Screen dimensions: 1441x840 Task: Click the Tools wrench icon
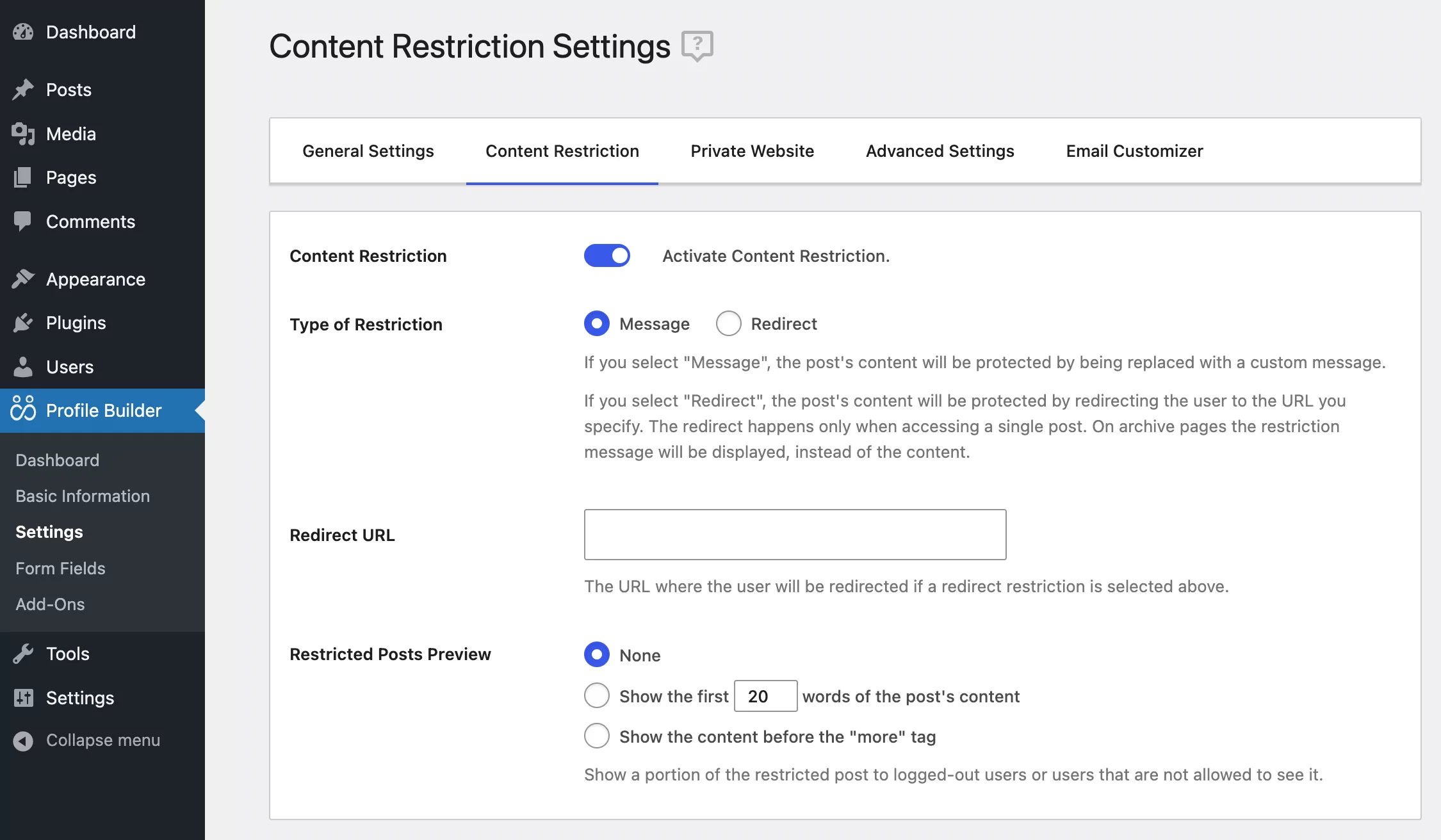click(x=23, y=654)
